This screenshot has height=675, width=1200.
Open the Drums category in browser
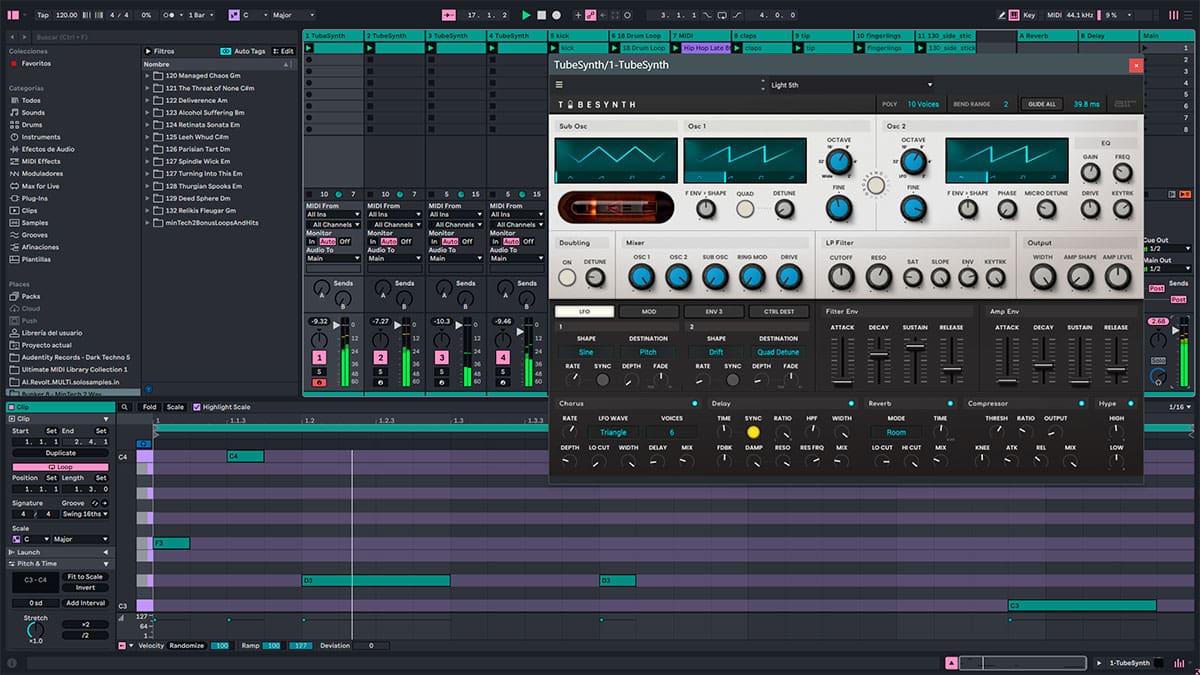point(31,125)
